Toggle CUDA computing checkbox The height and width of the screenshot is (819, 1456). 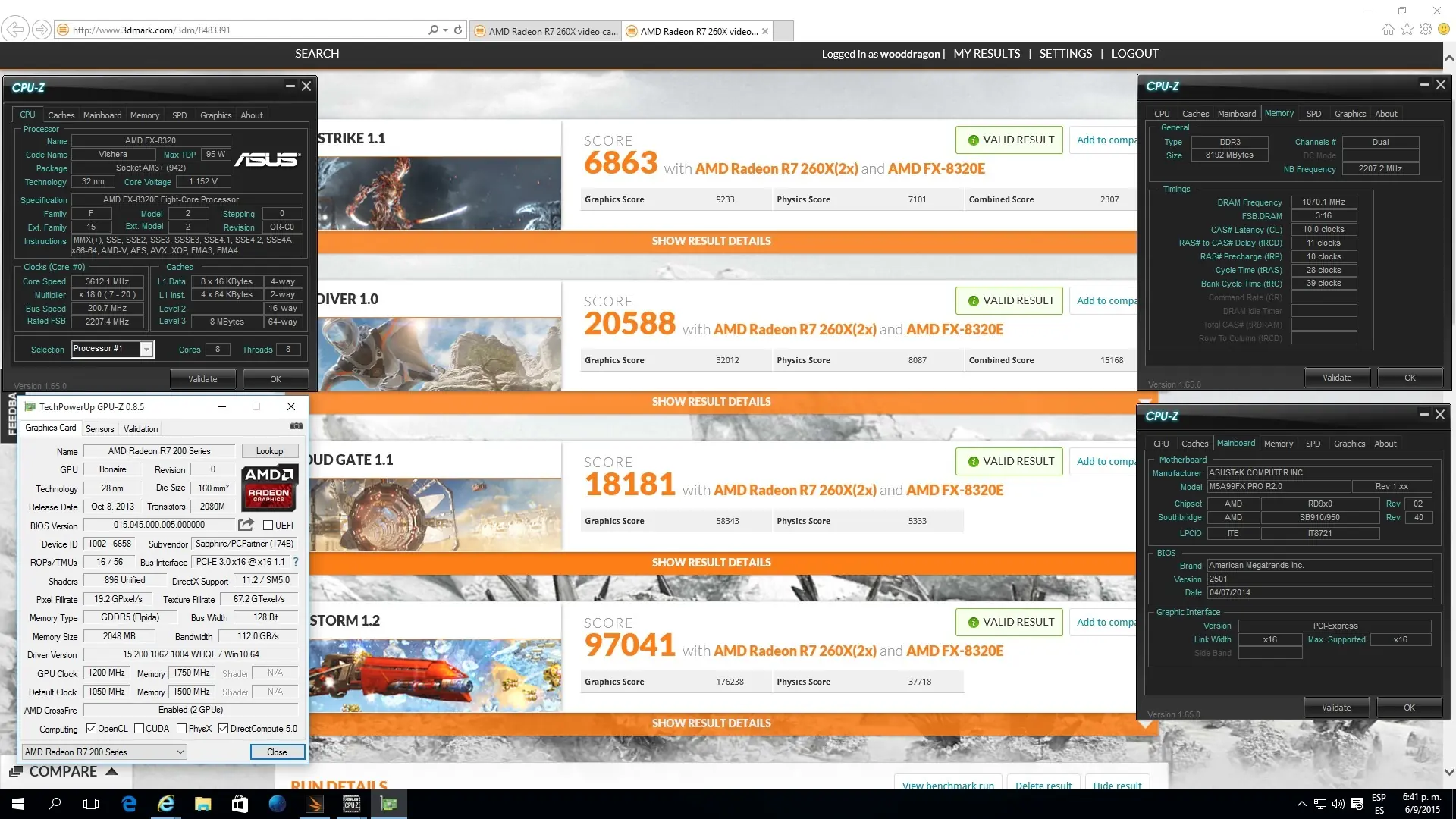tap(139, 729)
